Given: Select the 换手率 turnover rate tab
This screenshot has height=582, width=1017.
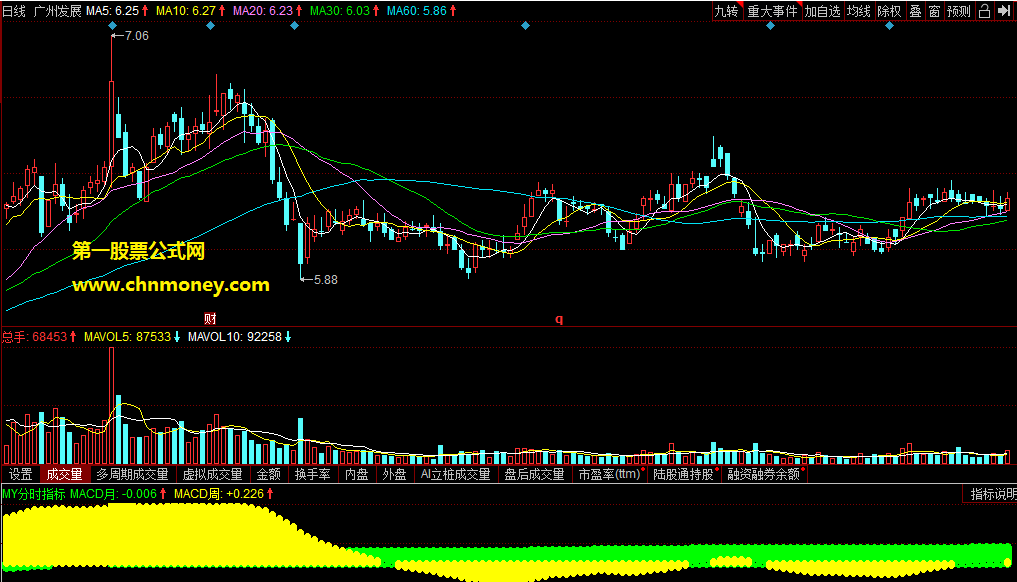Looking at the screenshot, I should (313, 474).
